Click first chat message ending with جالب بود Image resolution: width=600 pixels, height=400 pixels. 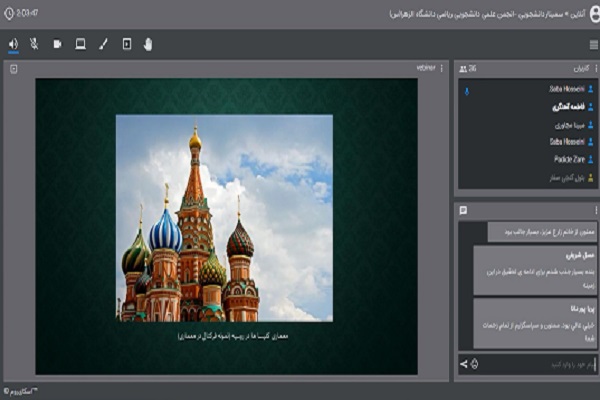pos(542,232)
